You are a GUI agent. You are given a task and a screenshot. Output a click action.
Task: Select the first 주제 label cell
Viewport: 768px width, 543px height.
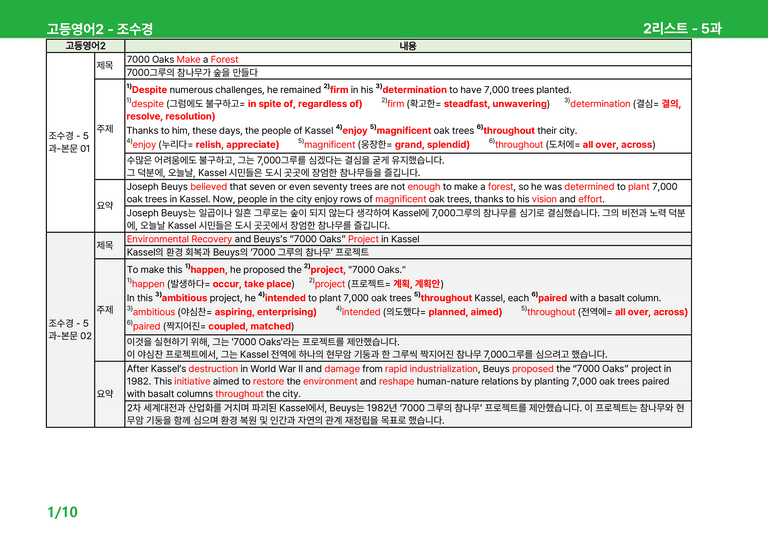click(x=109, y=129)
